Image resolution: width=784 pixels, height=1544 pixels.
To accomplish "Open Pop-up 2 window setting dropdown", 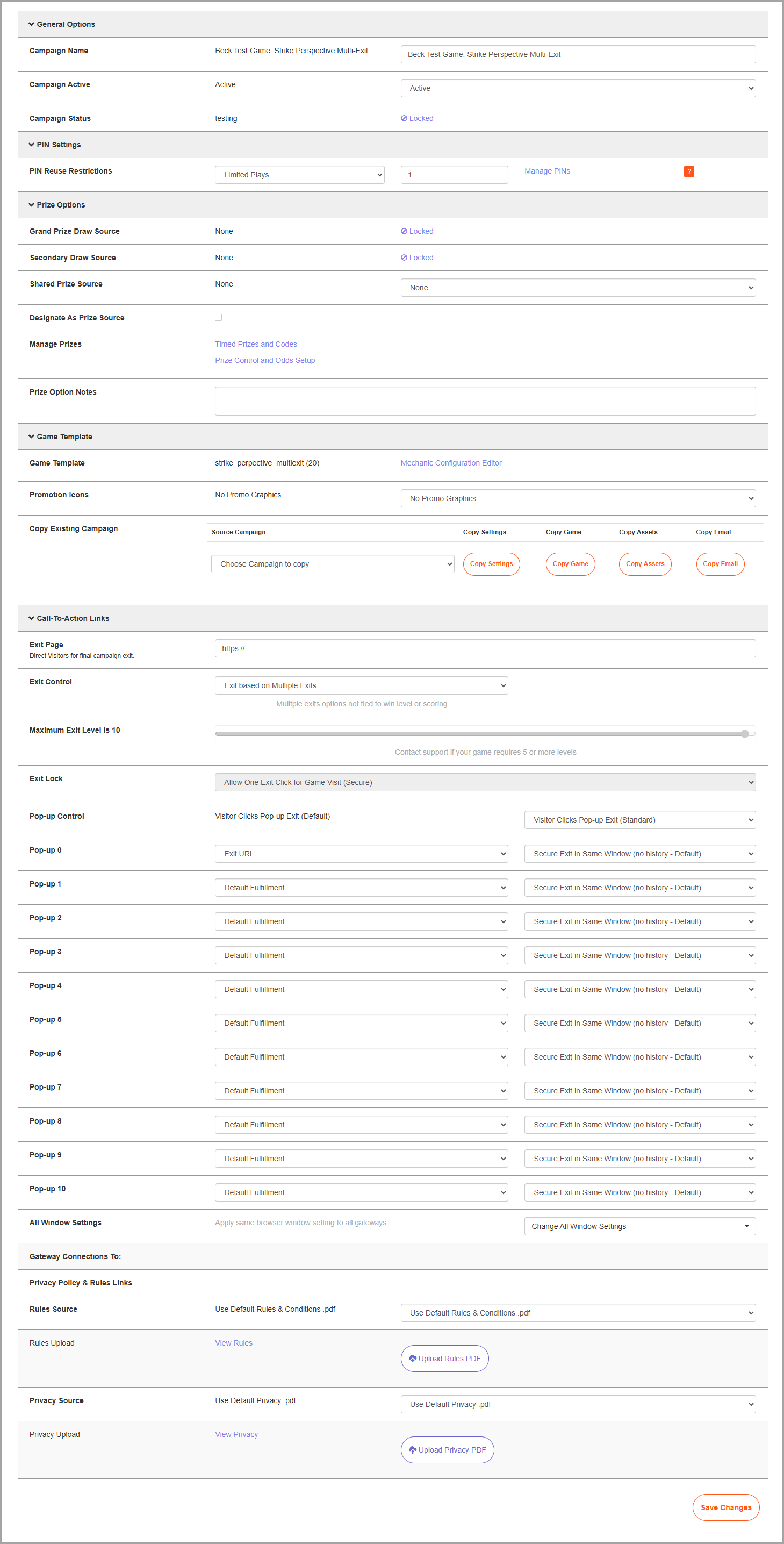I will click(x=639, y=922).
